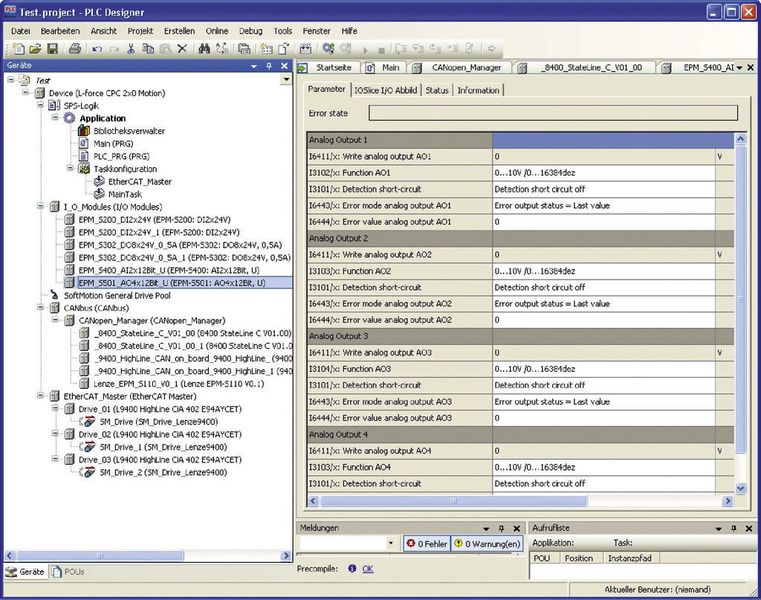Click the Cut scissors icon
Image resolution: width=761 pixels, height=600 pixels.
pos(131,49)
